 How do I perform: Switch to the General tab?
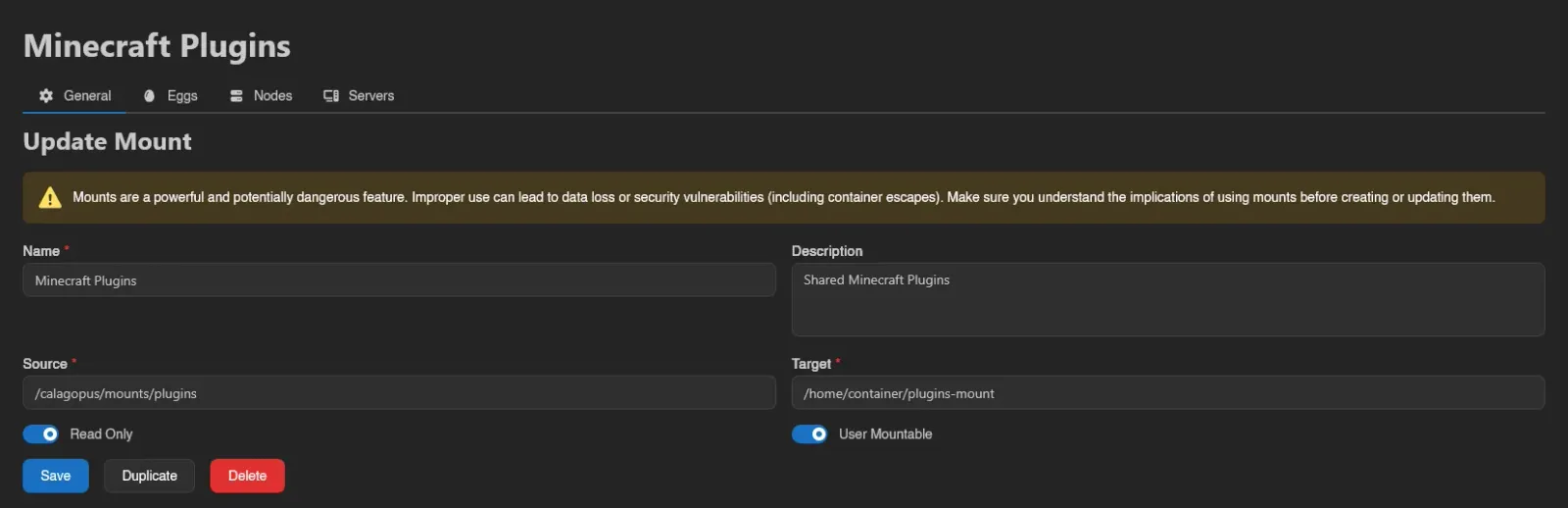pos(74,96)
